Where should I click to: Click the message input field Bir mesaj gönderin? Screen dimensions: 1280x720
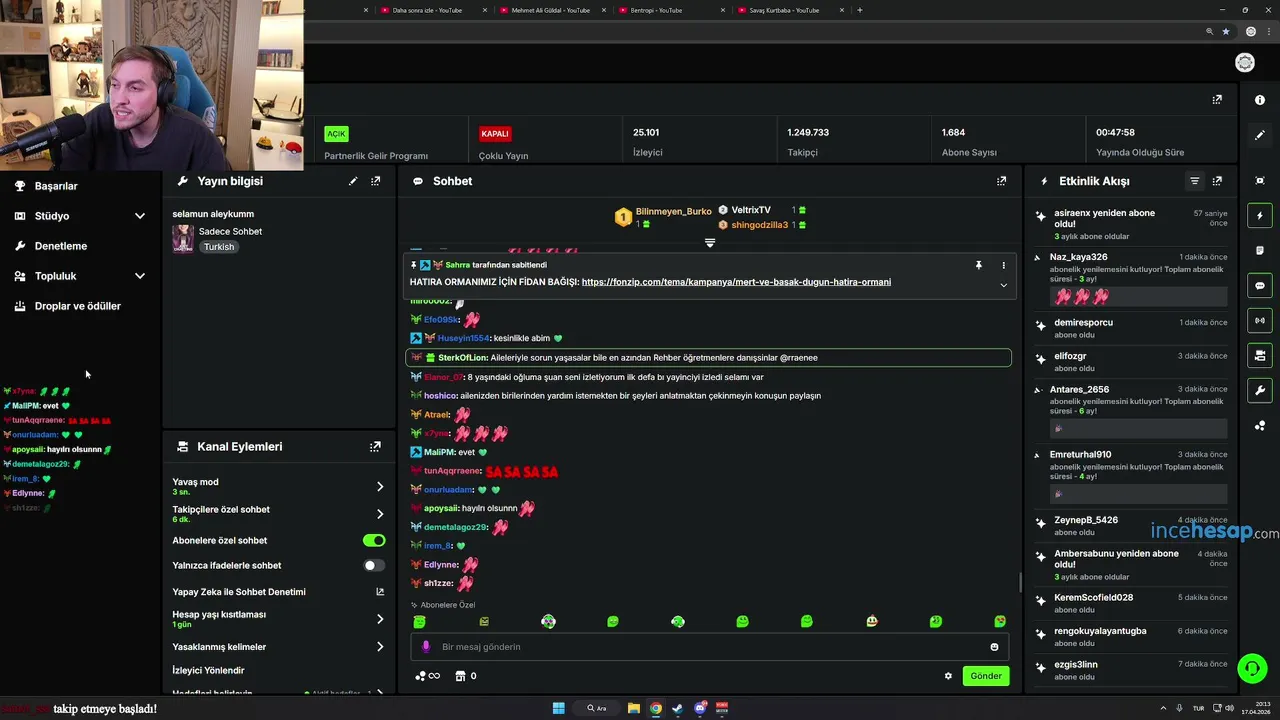(708, 647)
